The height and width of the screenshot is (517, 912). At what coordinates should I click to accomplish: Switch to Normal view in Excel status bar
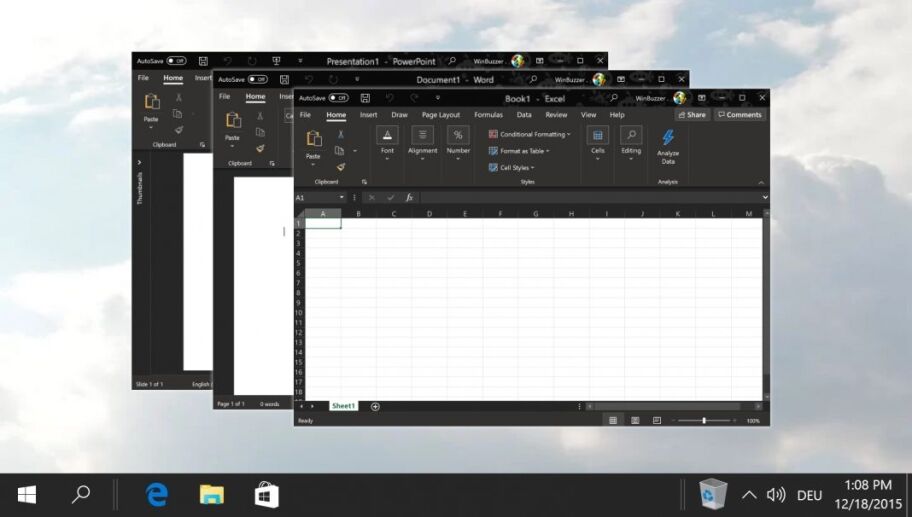click(613, 420)
